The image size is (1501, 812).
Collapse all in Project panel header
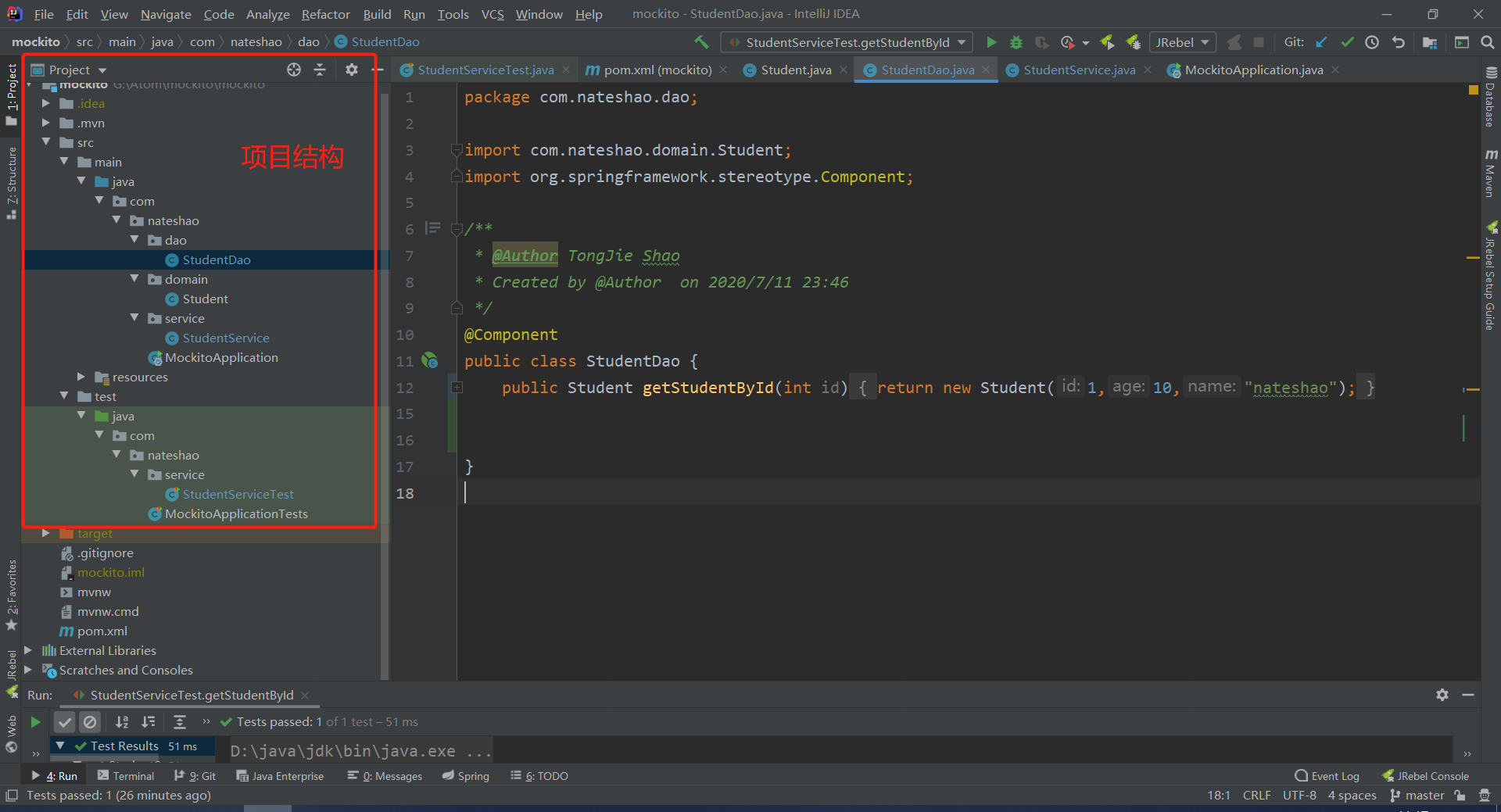320,70
